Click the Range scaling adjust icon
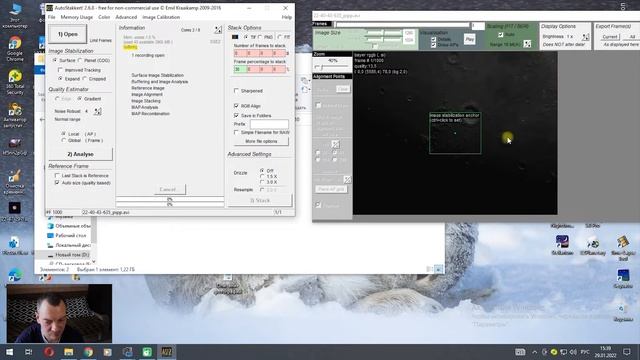This screenshot has width=640, height=360. [527, 44]
